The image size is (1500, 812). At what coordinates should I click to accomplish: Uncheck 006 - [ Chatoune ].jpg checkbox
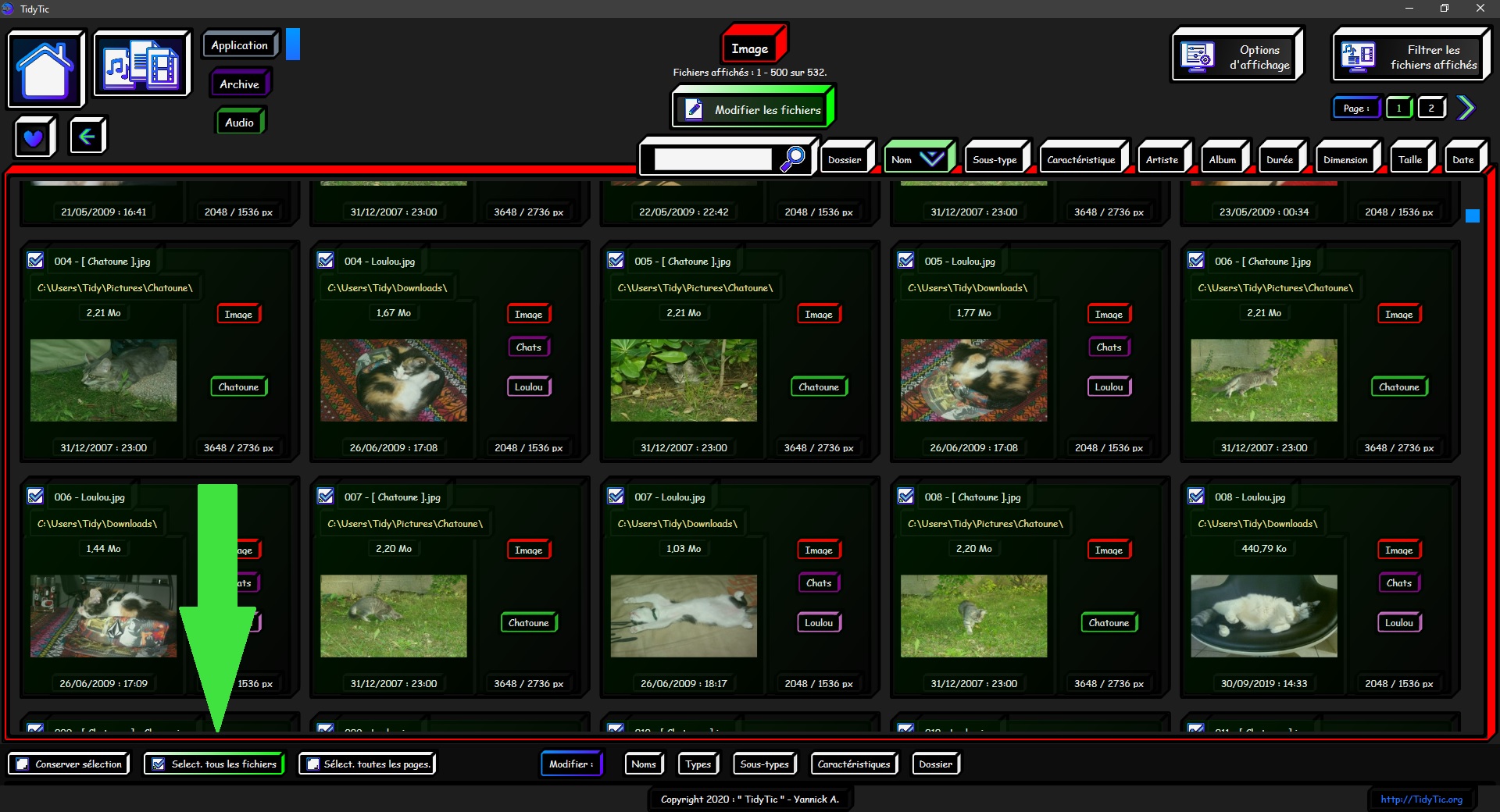(x=1196, y=260)
